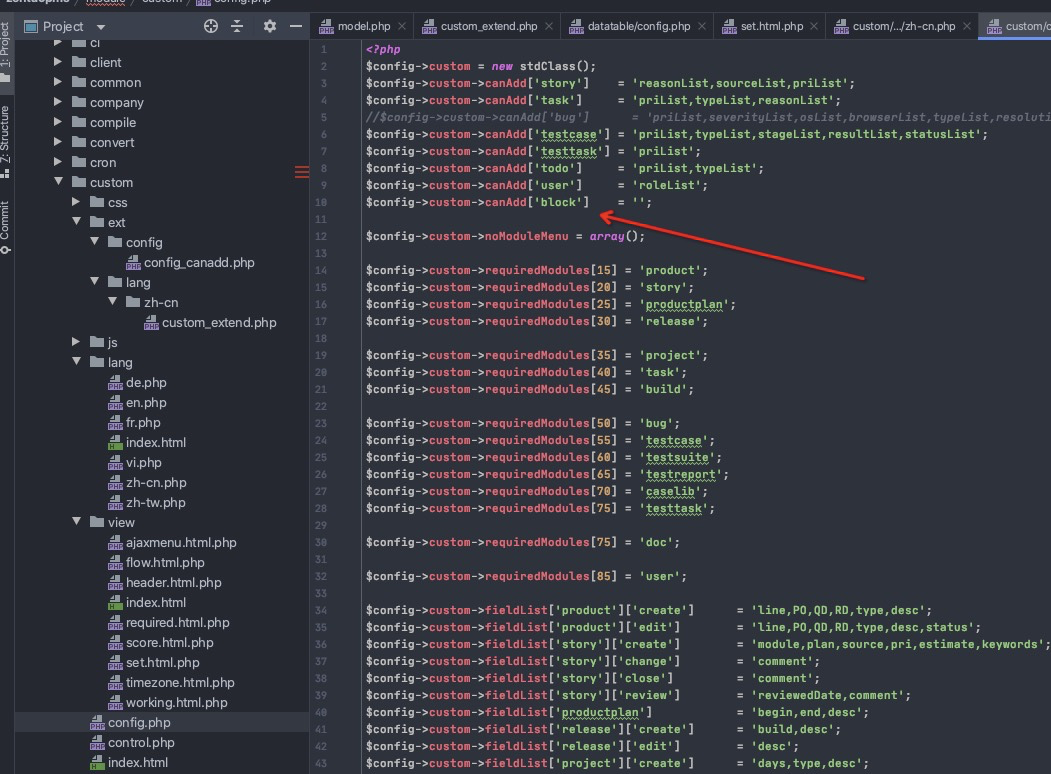Expand the css folder
The image size is (1051, 774).
(77, 203)
